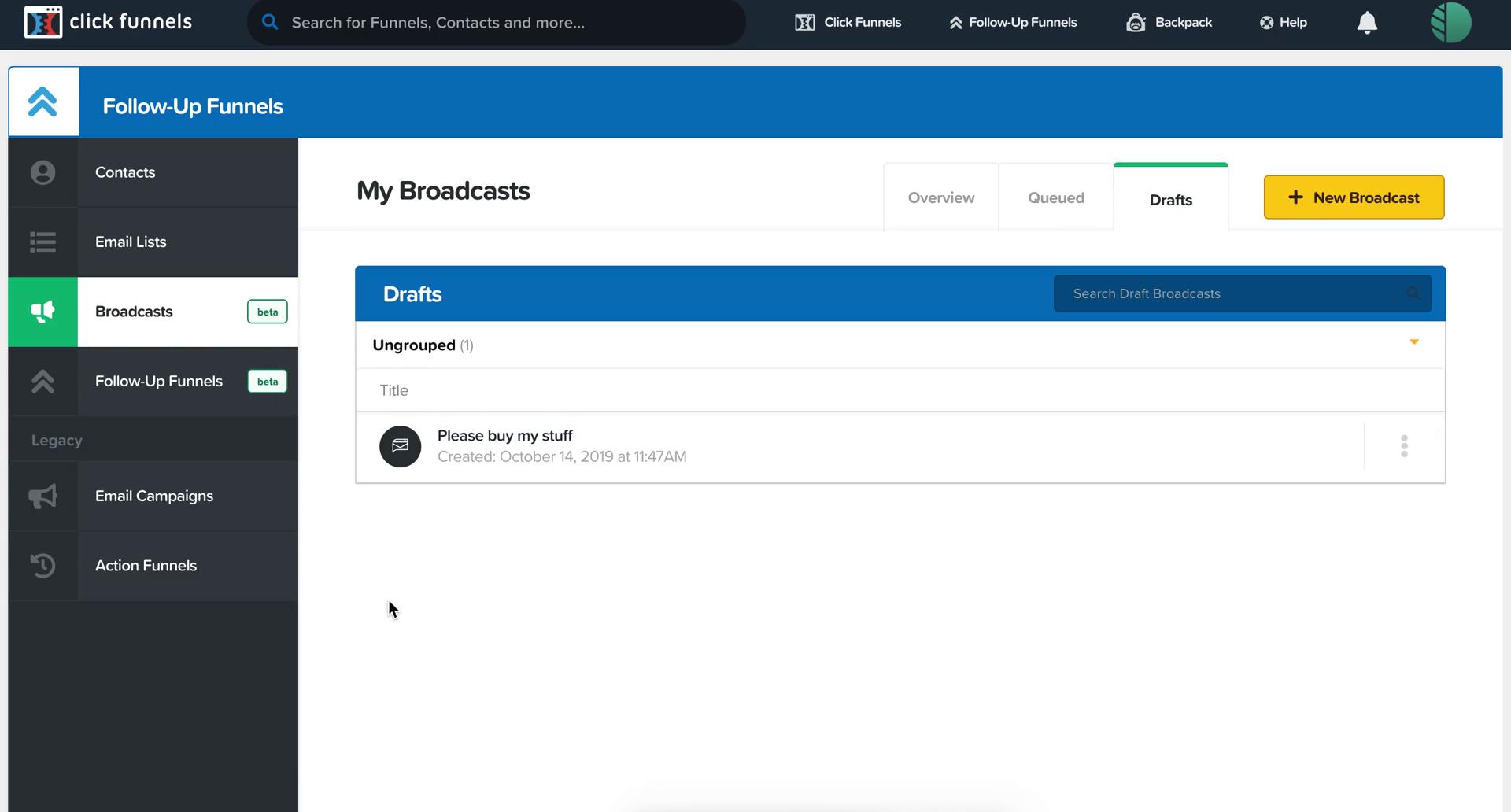Click the Email Campaigns bullhorn icon
The height and width of the screenshot is (812, 1511).
(x=42, y=496)
